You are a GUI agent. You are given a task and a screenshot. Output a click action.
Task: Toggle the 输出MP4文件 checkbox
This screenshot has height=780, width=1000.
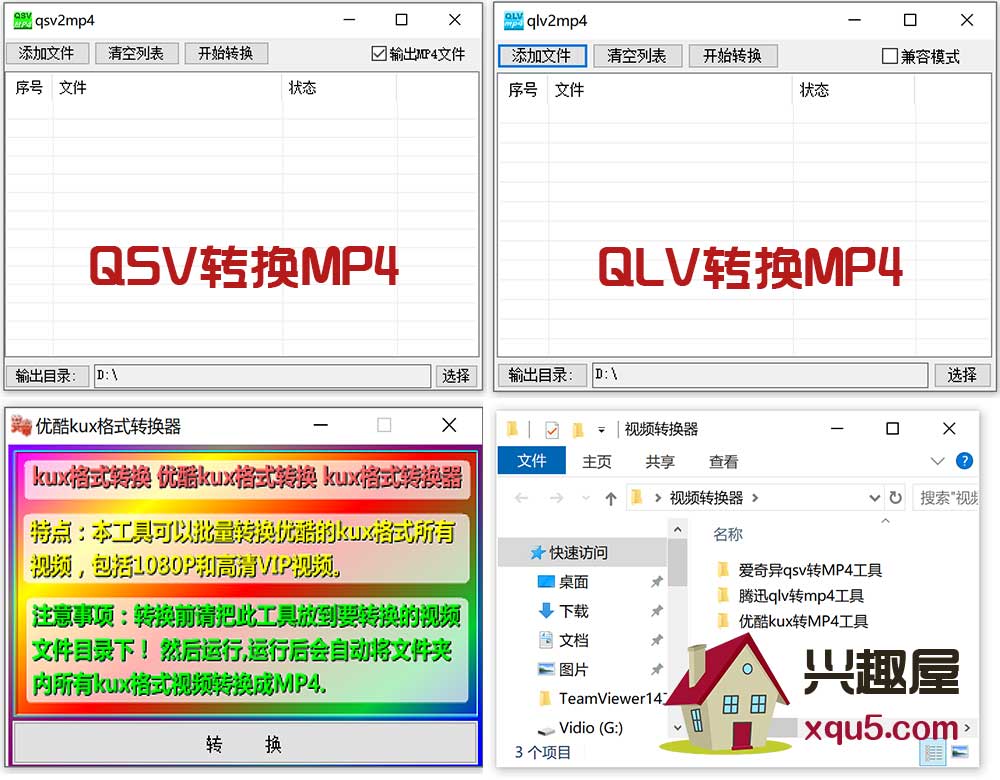click(379, 54)
